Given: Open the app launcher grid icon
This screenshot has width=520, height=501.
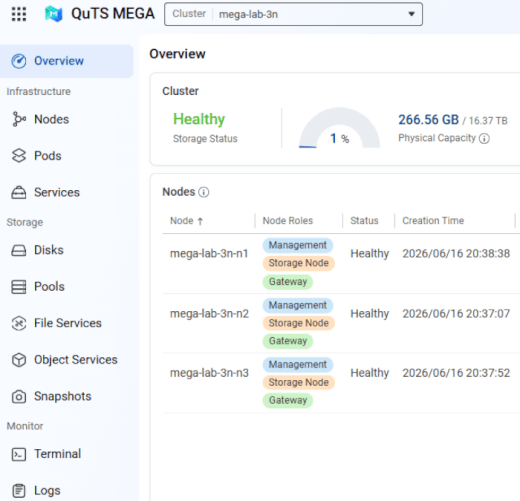Looking at the screenshot, I should (19, 14).
